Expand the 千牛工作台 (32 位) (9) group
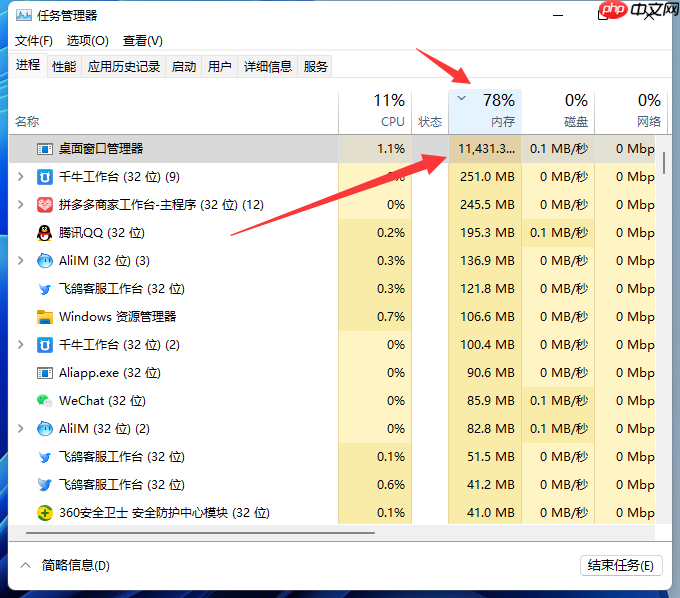The height and width of the screenshot is (598, 680). coord(20,176)
